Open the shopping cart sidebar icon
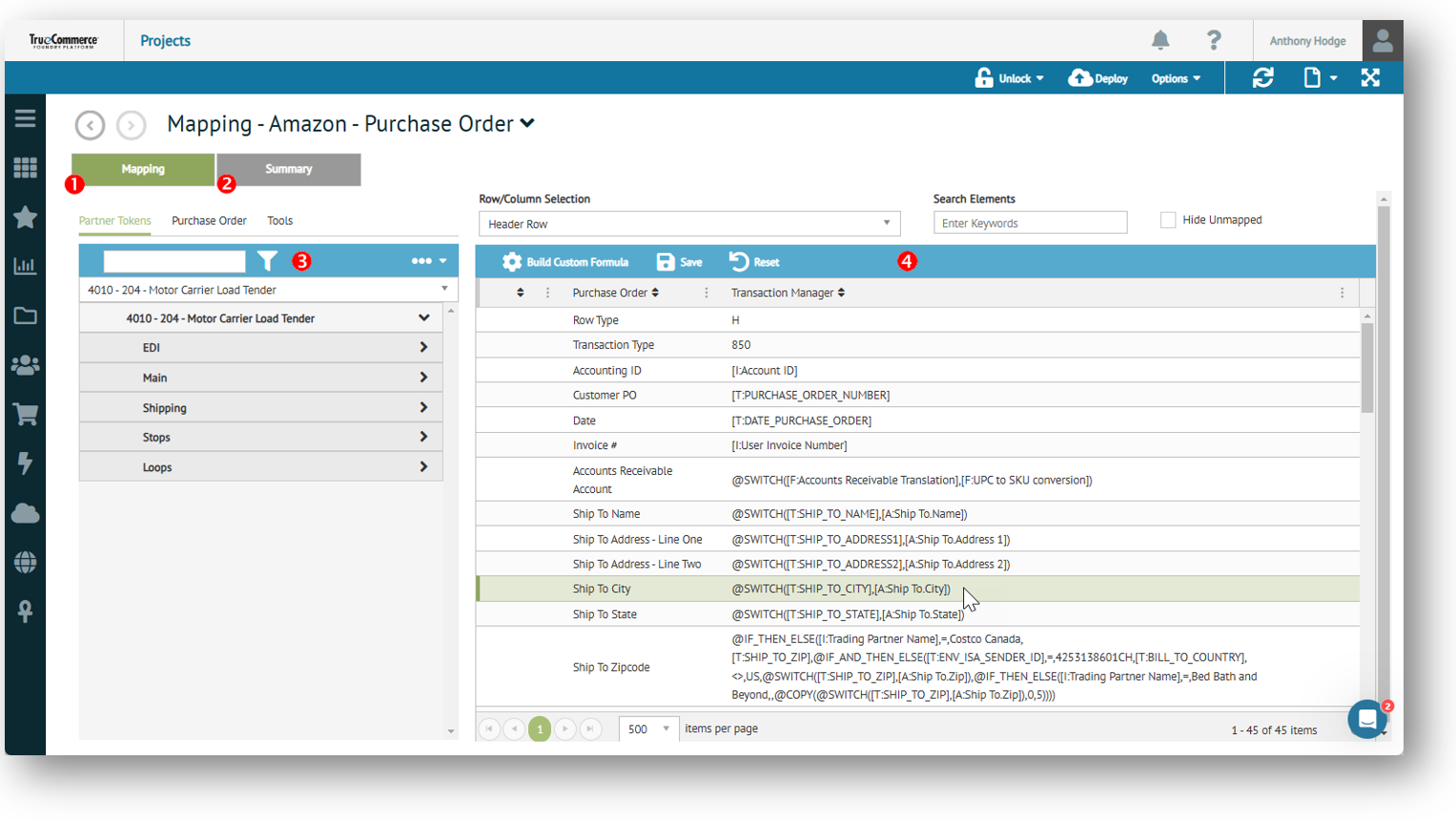Viewport: 1456px width, 822px height. (25, 414)
